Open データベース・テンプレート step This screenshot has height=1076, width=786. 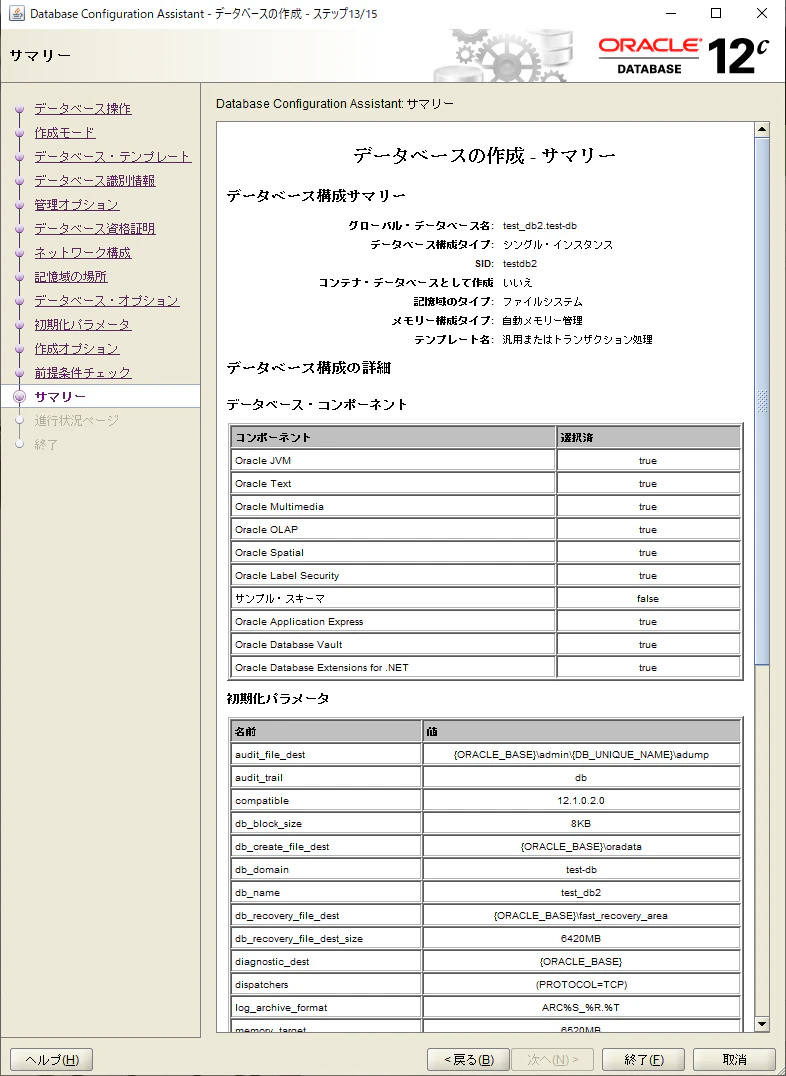(x=113, y=157)
